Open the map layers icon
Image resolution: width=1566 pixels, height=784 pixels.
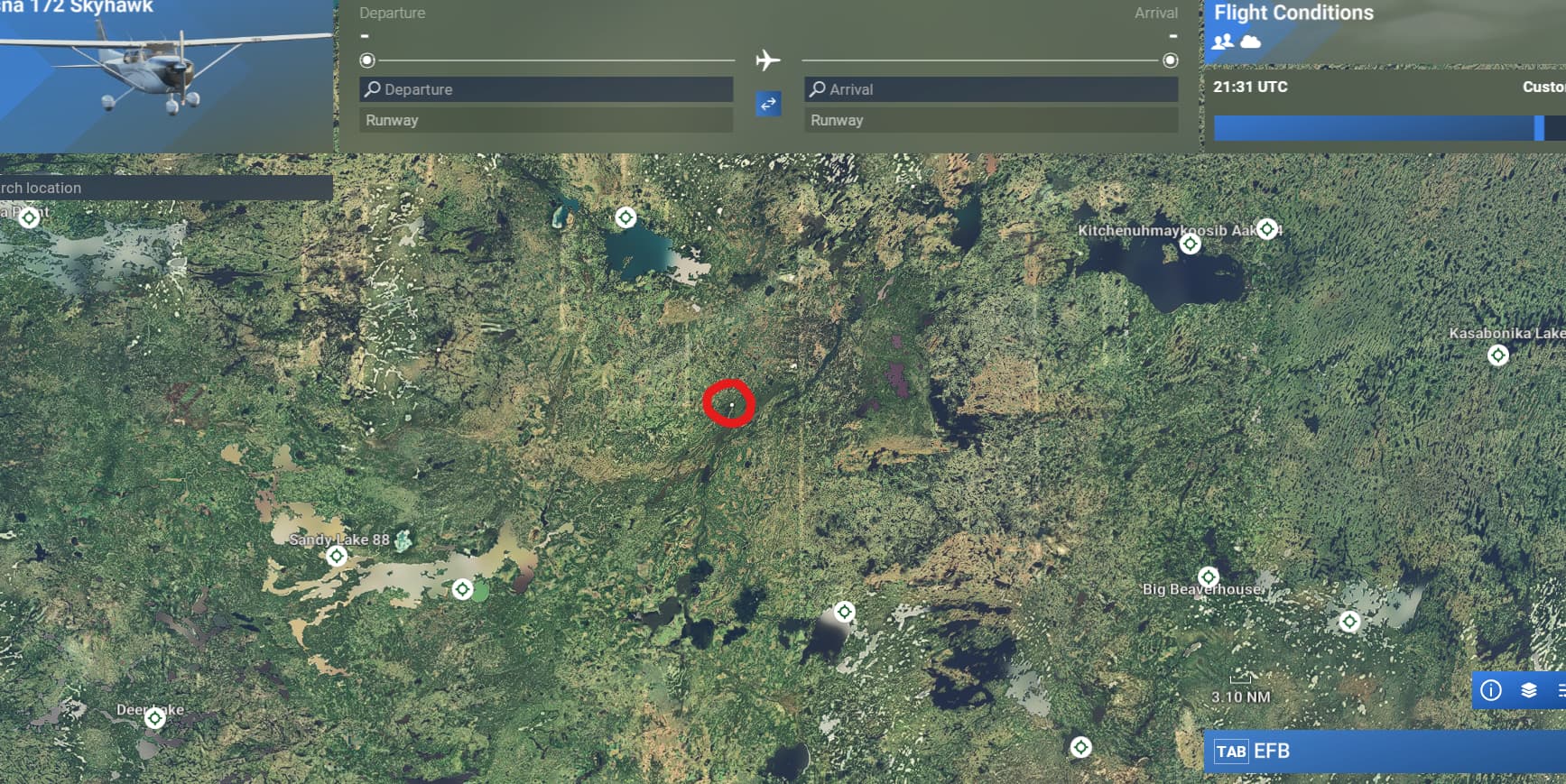tap(1528, 690)
